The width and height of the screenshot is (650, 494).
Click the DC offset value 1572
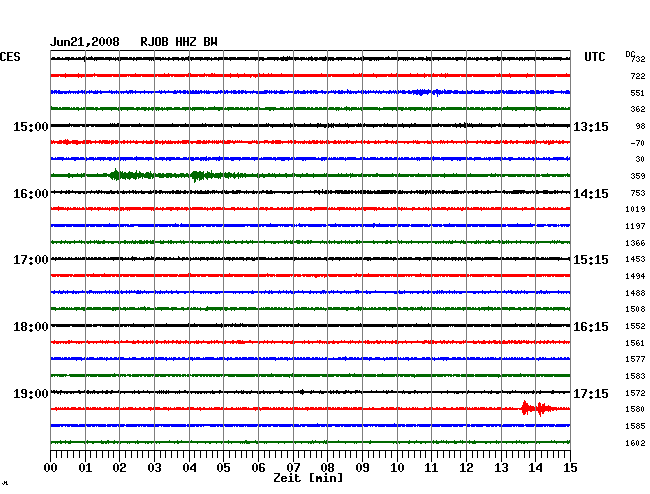tap(635, 392)
